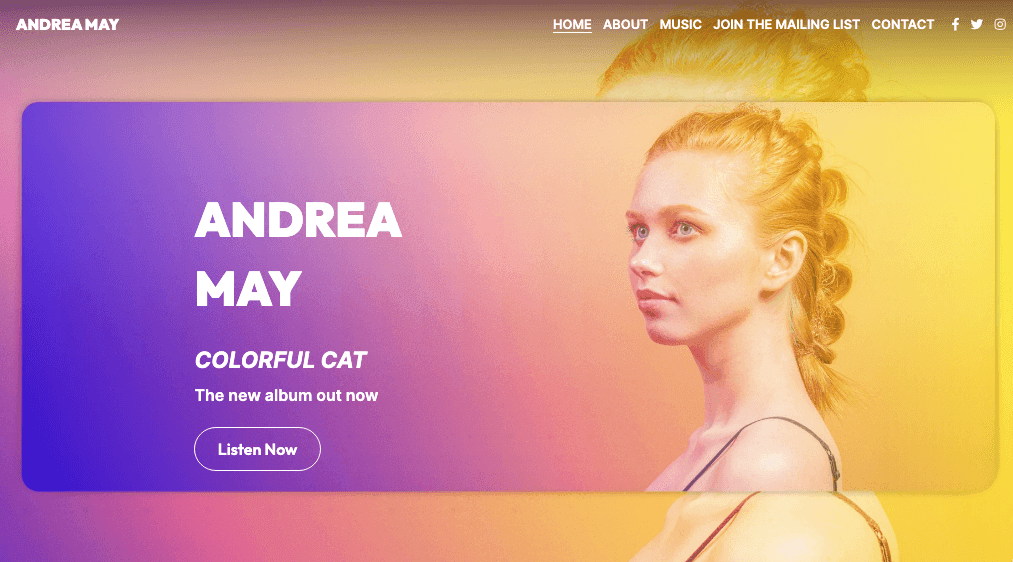Viewport: 1013px width, 562px height.
Task: Open the Instagram icon in header
Action: pyautogui.click(x=1000, y=25)
